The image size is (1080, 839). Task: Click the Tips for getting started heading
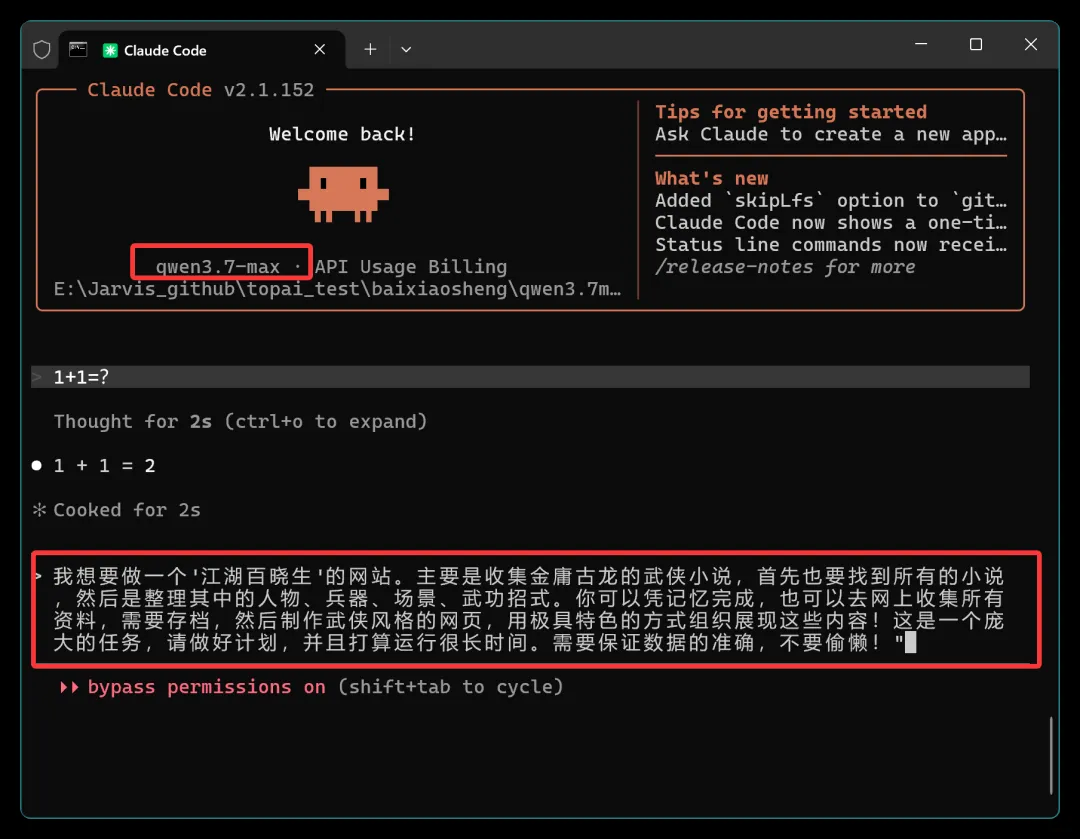click(x=791, y=112)
